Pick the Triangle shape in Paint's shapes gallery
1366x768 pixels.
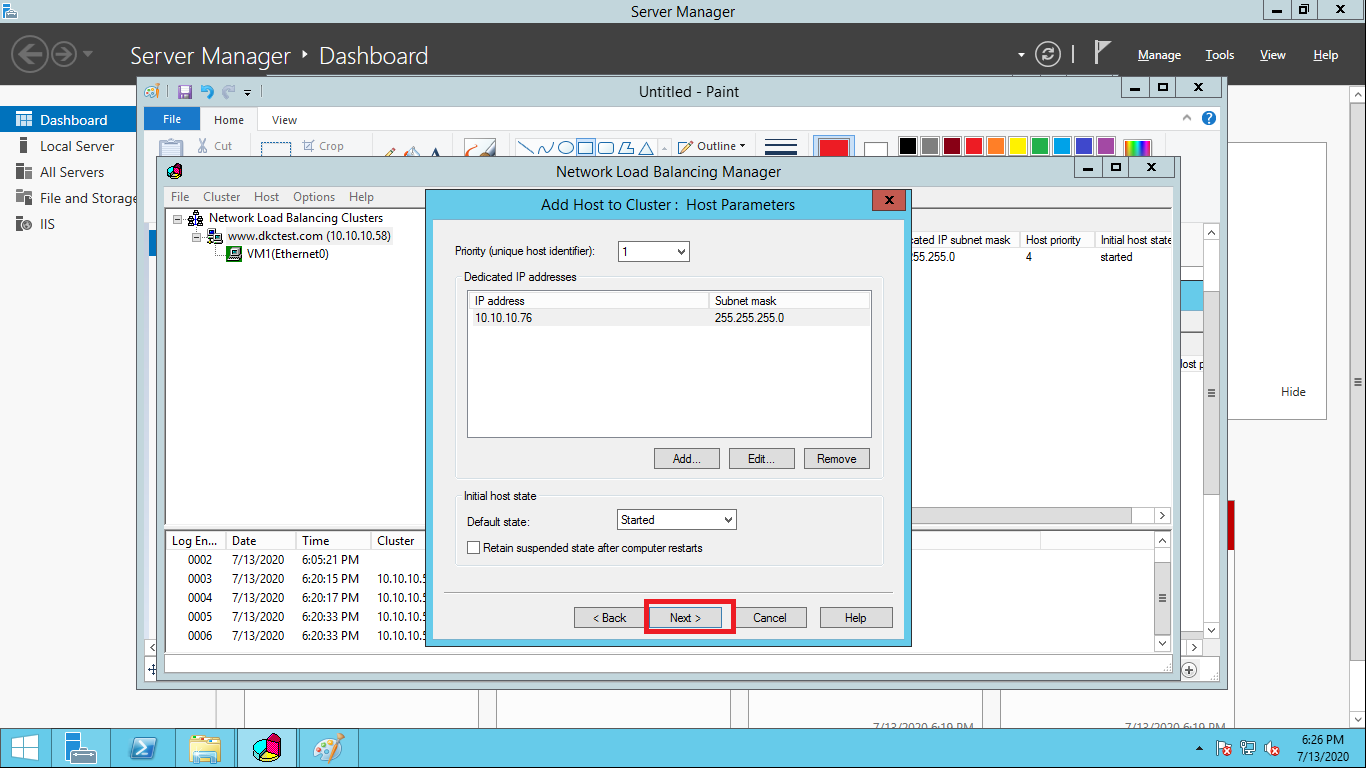(x=646, y=147)
